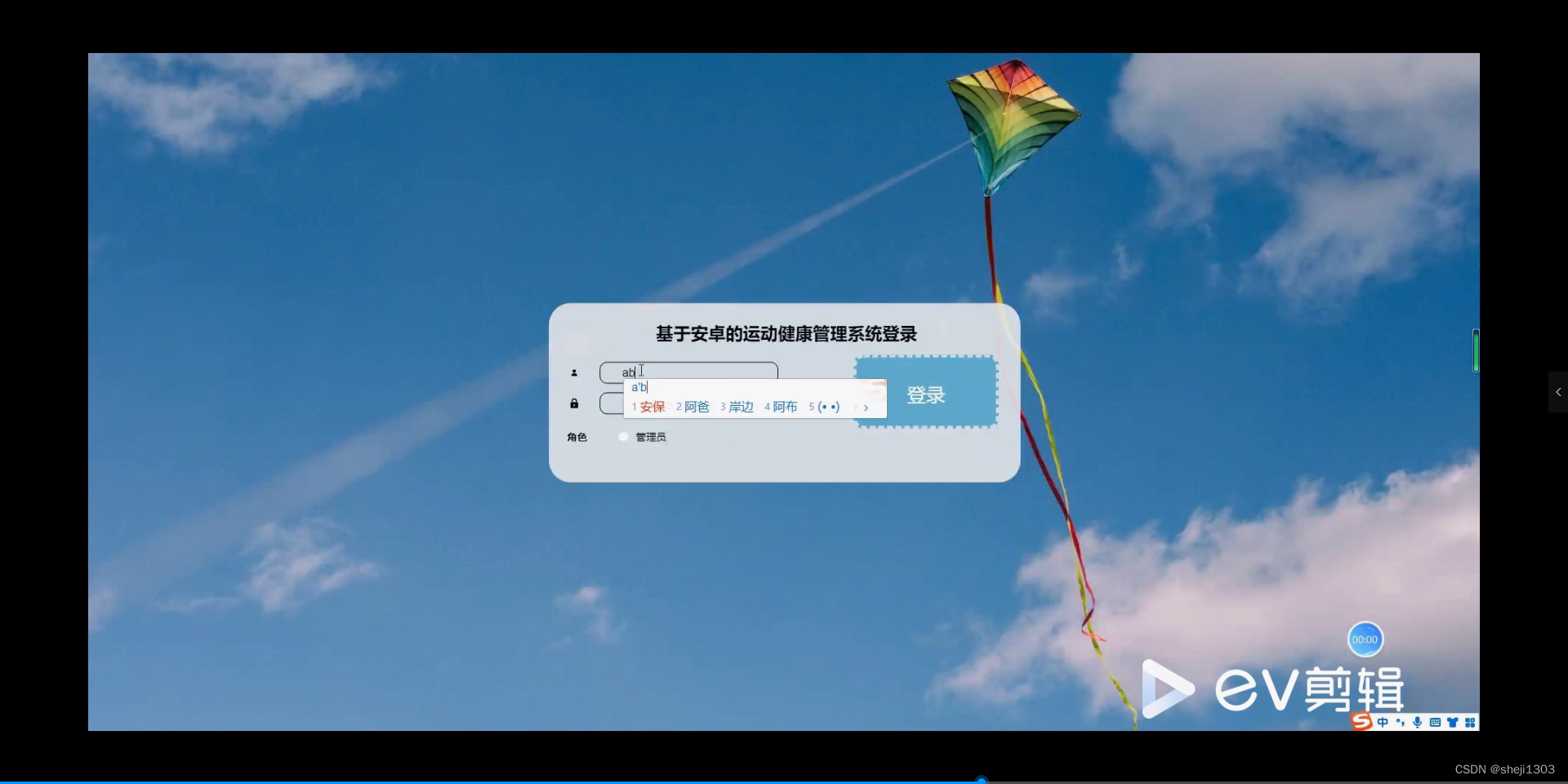Expand the collapsed side panel on right edge

[x=1558, y=392]
